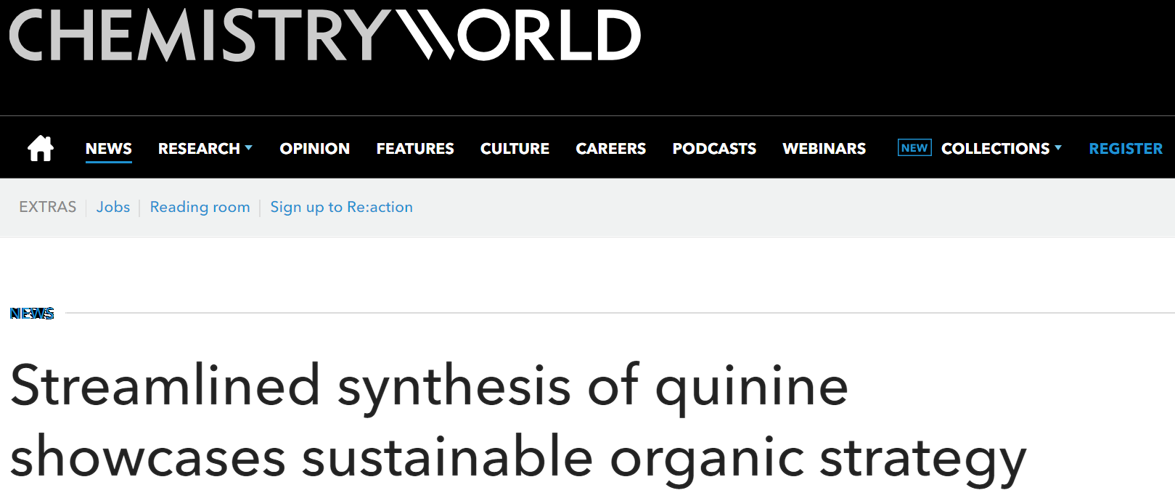
Task: Click Sign up to Re:action
Action: [x=342, y=207]
